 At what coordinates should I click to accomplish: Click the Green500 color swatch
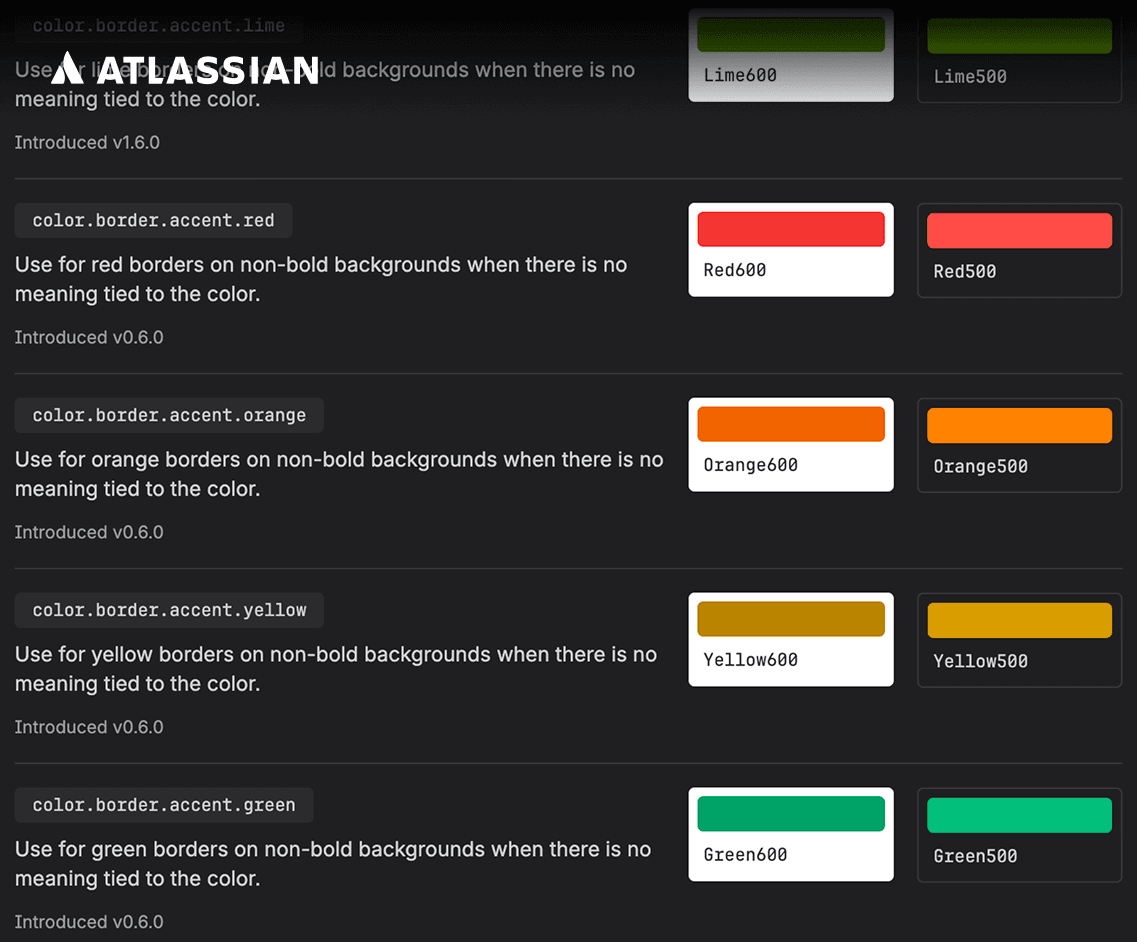pyautogui.click(x=1018, y=815)
